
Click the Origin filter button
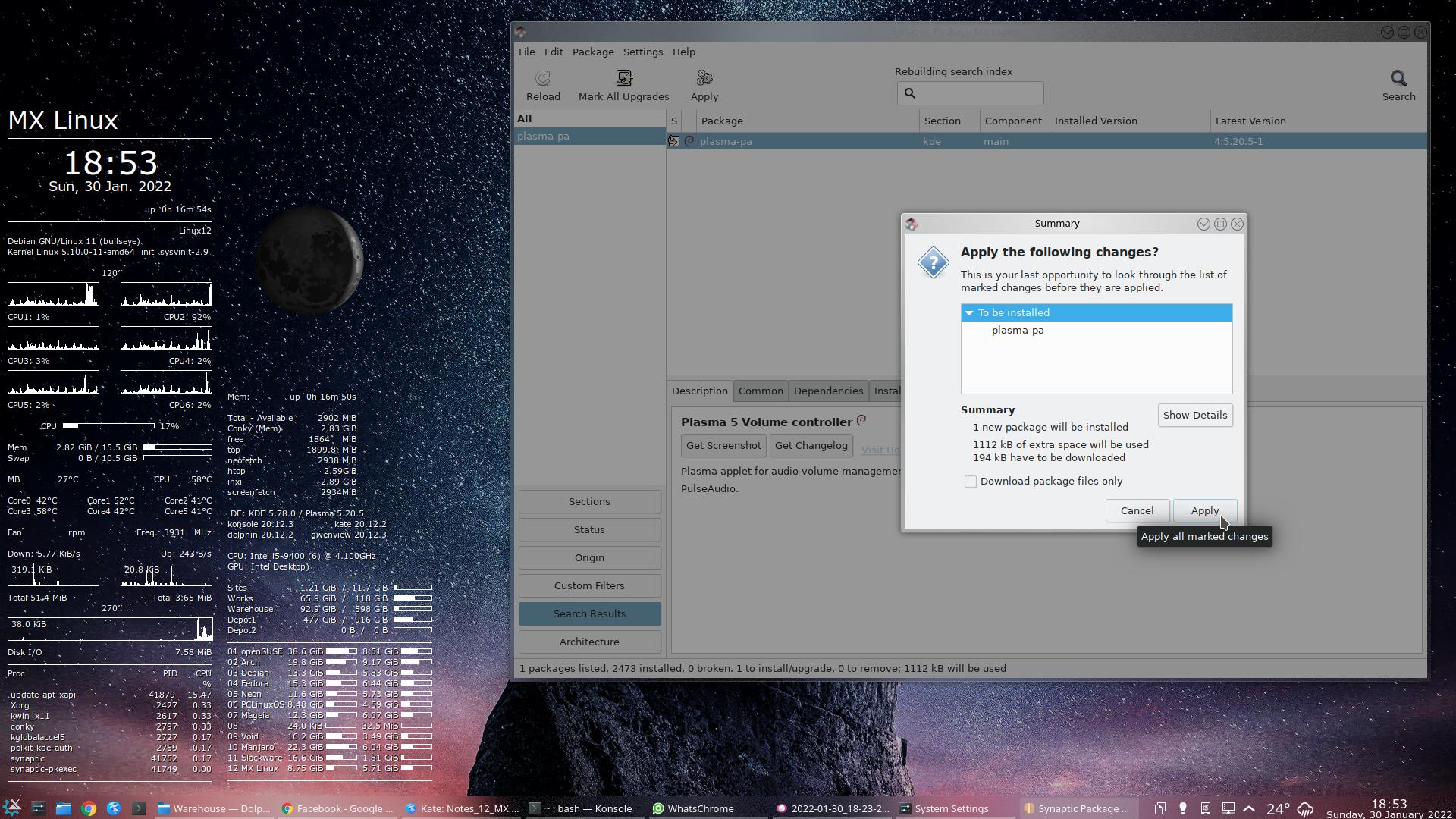point(589,557)
